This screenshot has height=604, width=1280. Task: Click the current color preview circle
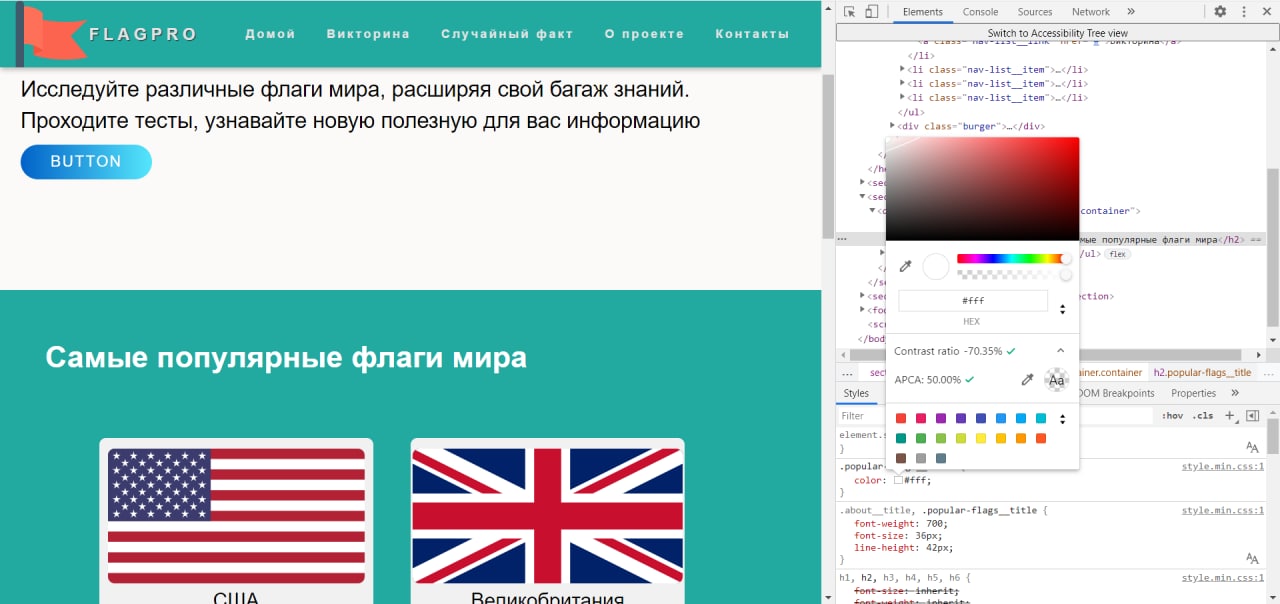click(936, 266)
